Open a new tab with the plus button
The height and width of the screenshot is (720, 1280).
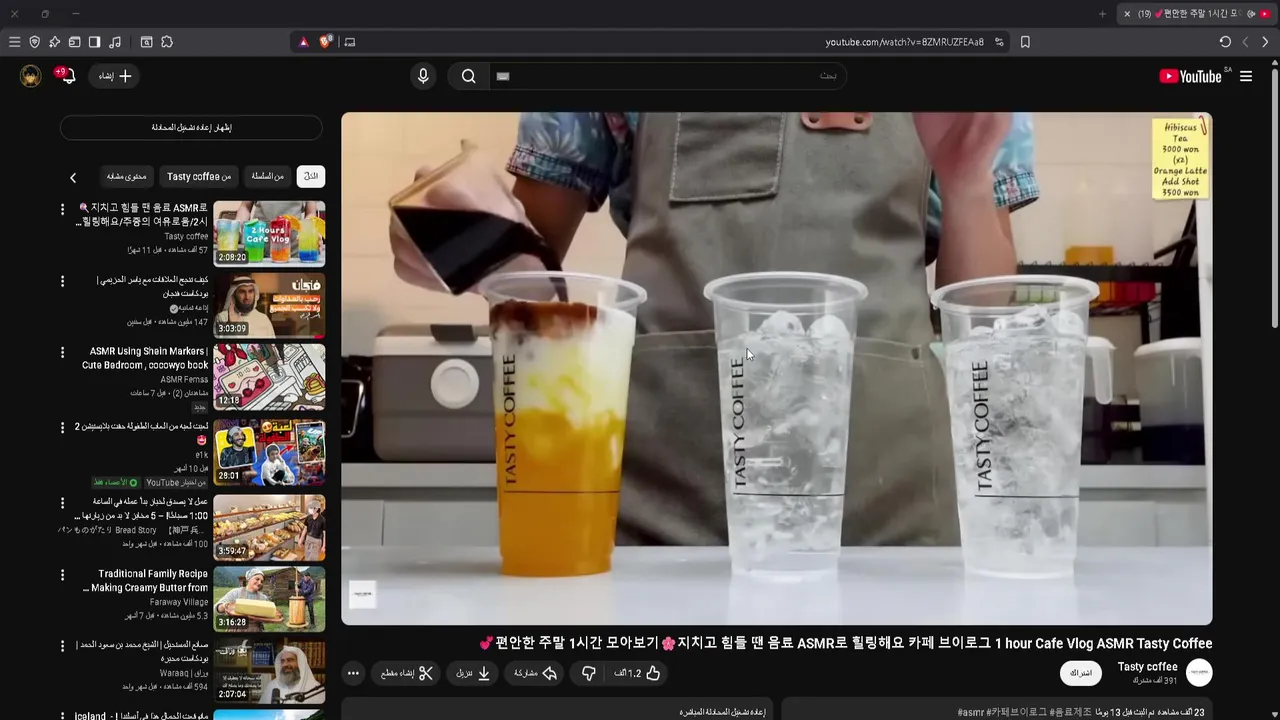pyautogui.click(x=1102, y=14)
